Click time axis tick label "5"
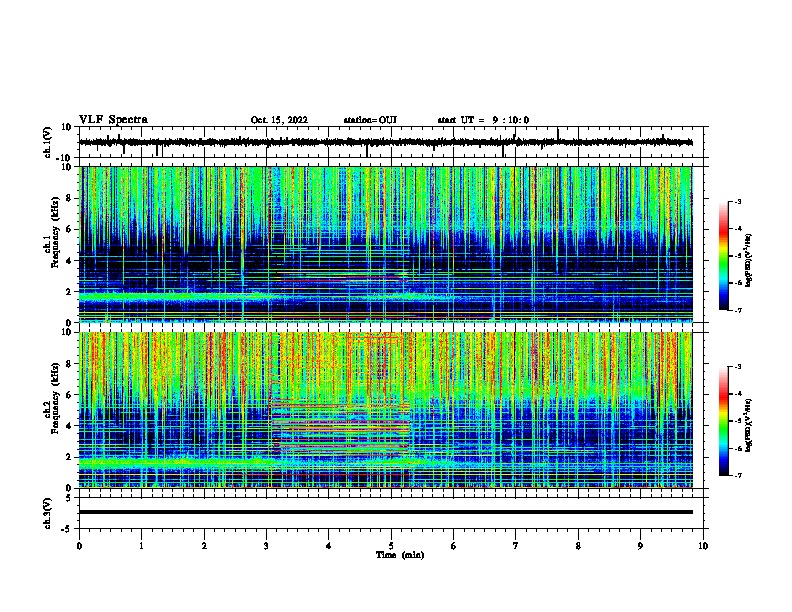792x612 pixels. [x=391, y=546]
